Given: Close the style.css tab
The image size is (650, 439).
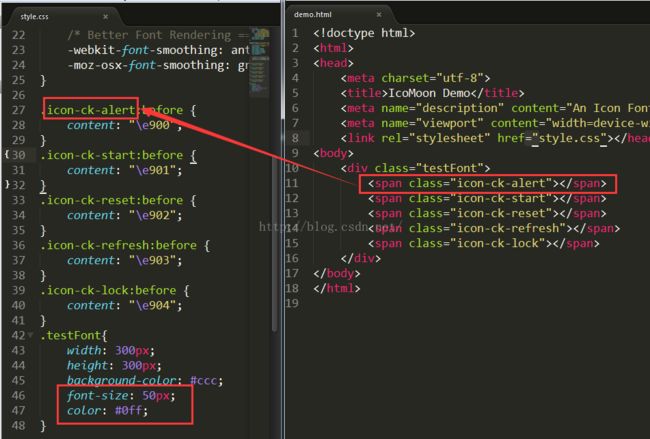Looking at the screenshot, I should 106,17.
